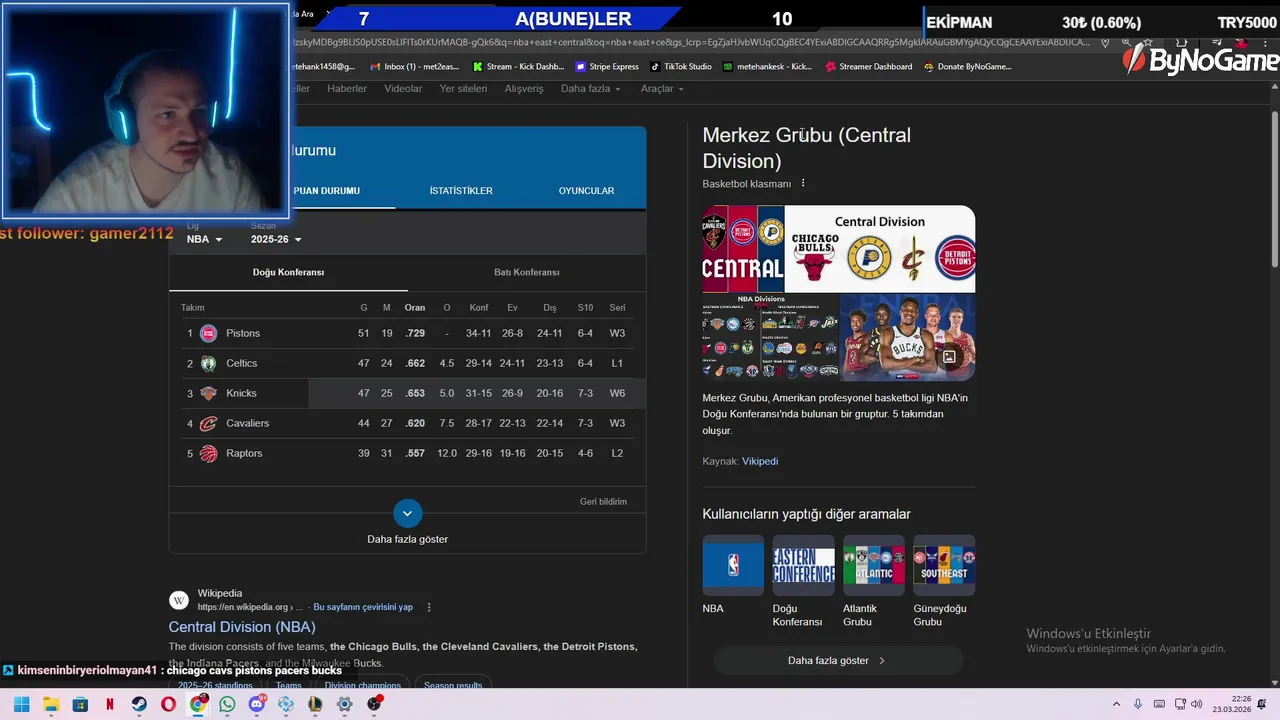This screenshot has height=720, width=1280.
Task: Open OBS Studio from the taskbar
Action: [375, 704]
